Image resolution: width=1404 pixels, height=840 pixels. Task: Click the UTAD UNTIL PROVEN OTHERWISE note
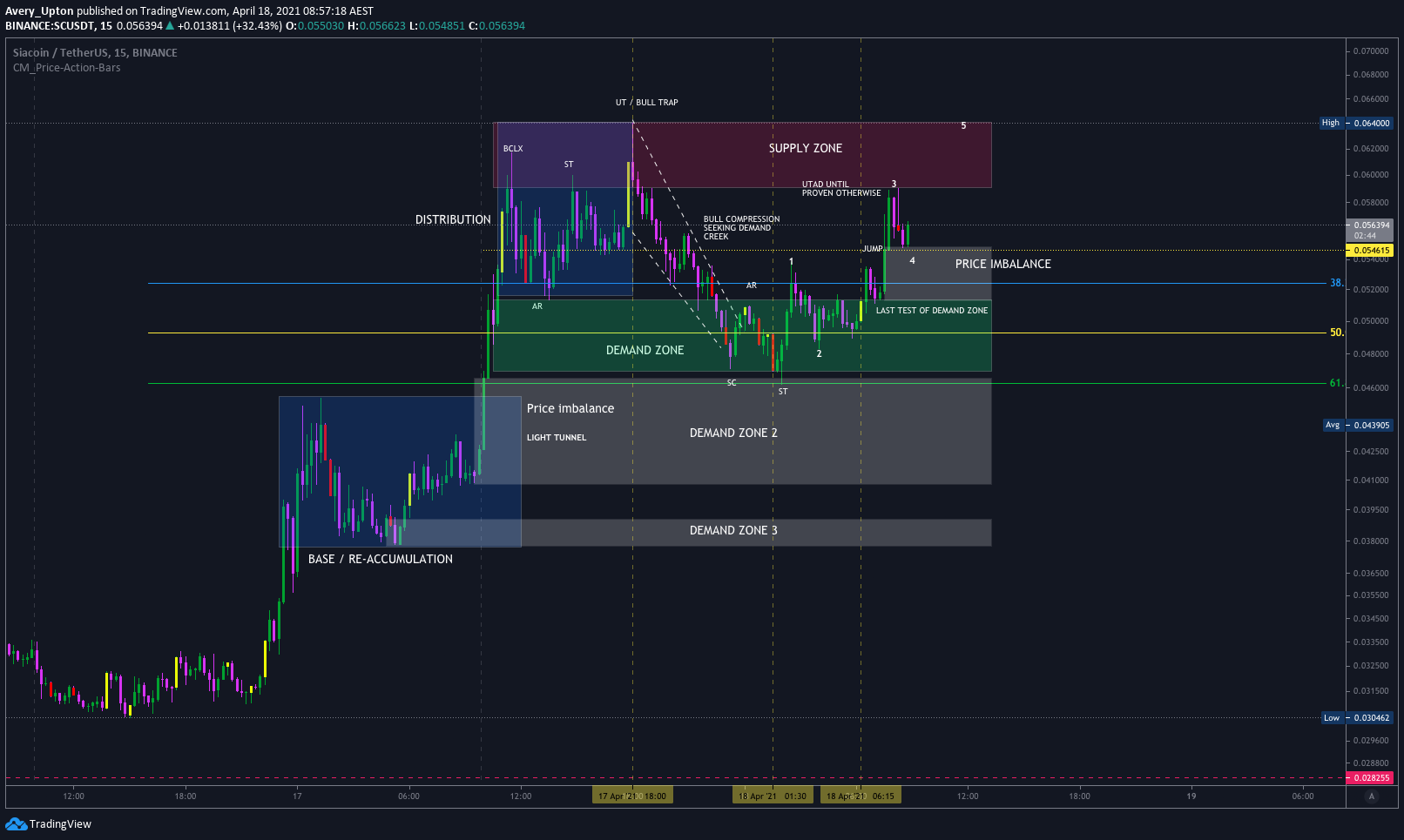pyautogui.click(x=841, y=189)
